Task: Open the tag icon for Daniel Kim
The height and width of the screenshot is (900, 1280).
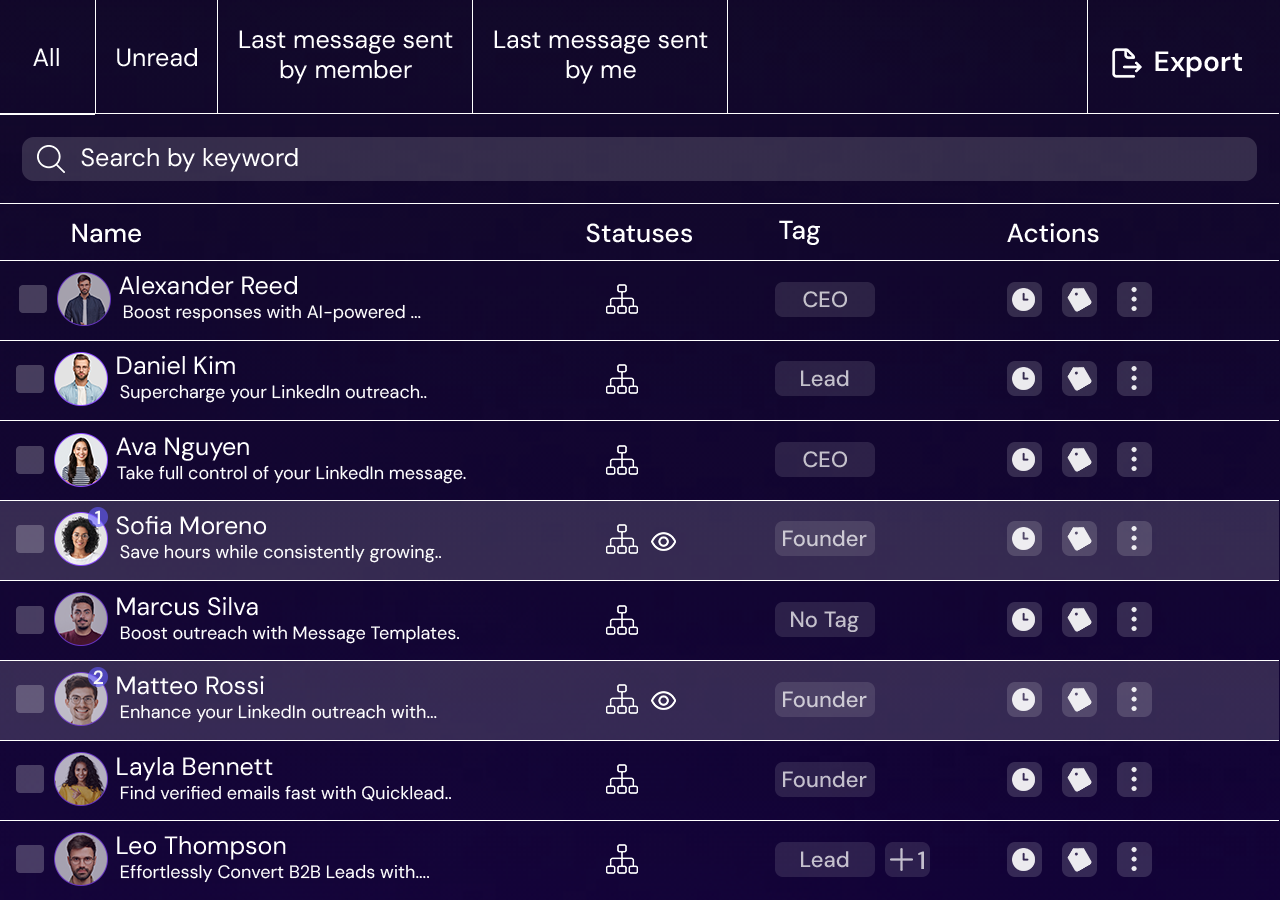Action: tap(1079, 379)
